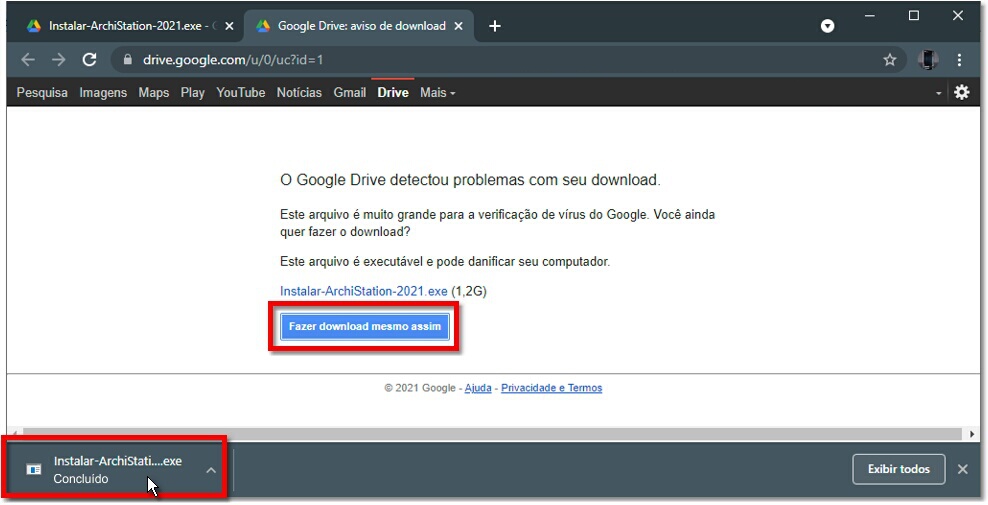This screenshot has width=988, height=505.
Task: Expand the Mais dropdown menu
Action: point(437,93)
